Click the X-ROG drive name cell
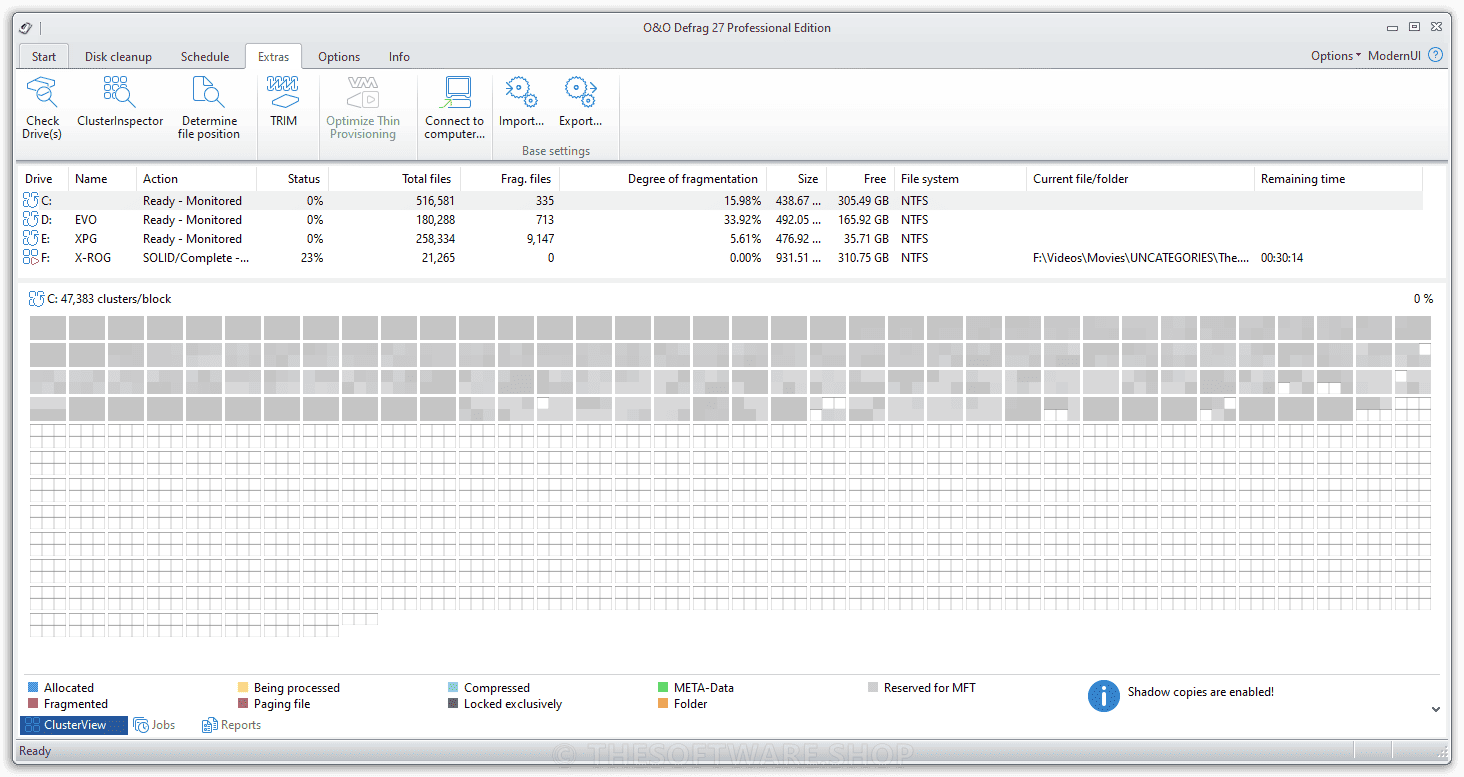 pos(93,258)
